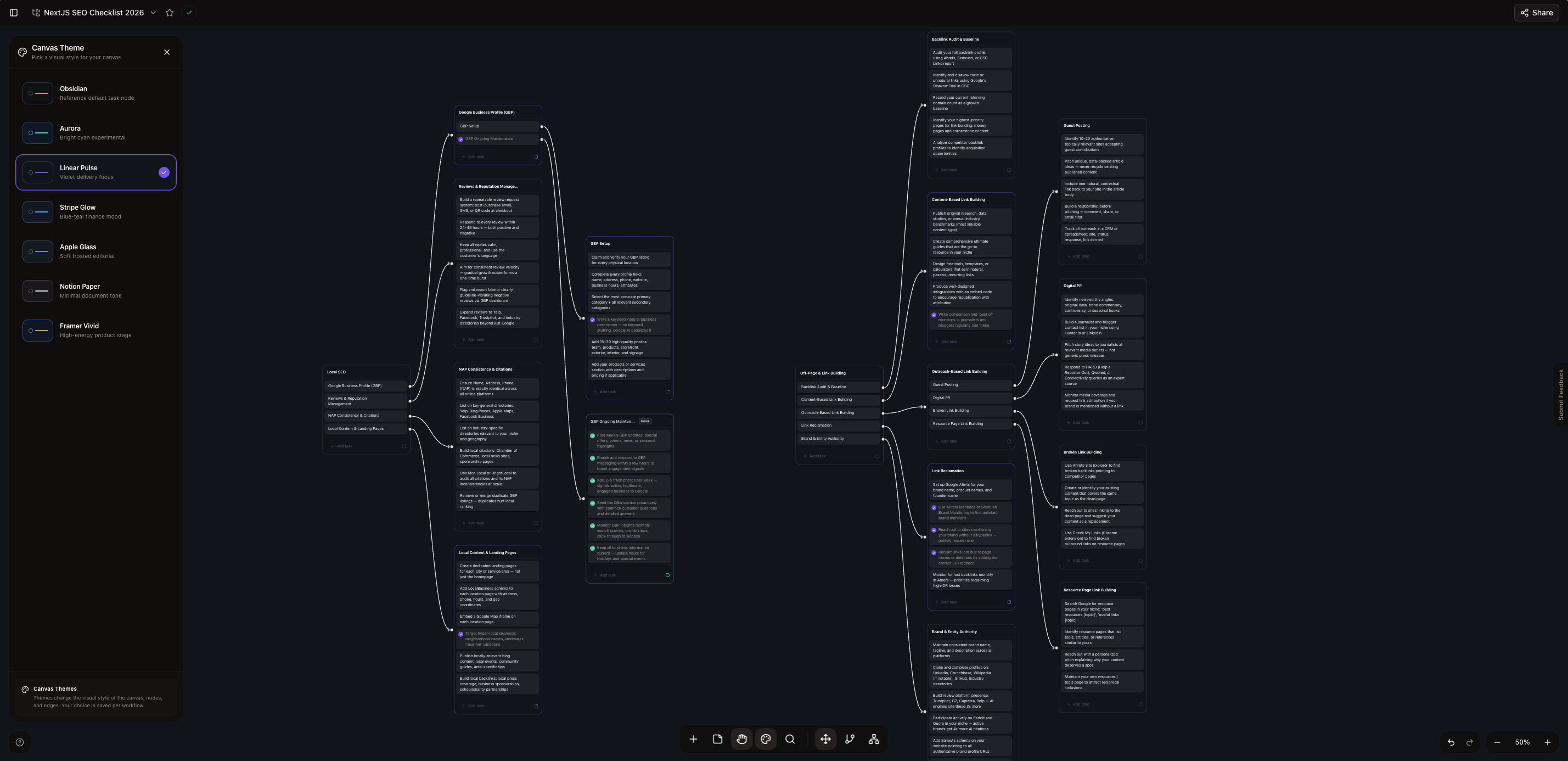This screenshot has height=761, width=1568.
Task: Add task to GBP Setup card
Action: pos(605,392)
